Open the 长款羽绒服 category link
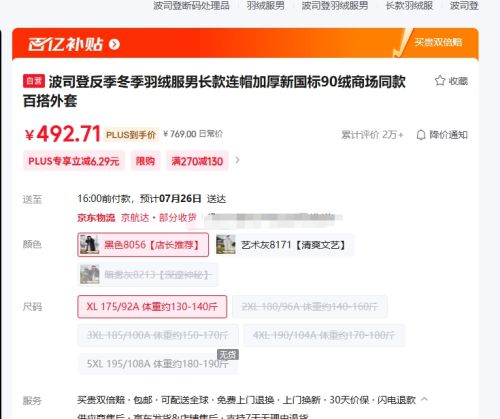 coord(409,6)
